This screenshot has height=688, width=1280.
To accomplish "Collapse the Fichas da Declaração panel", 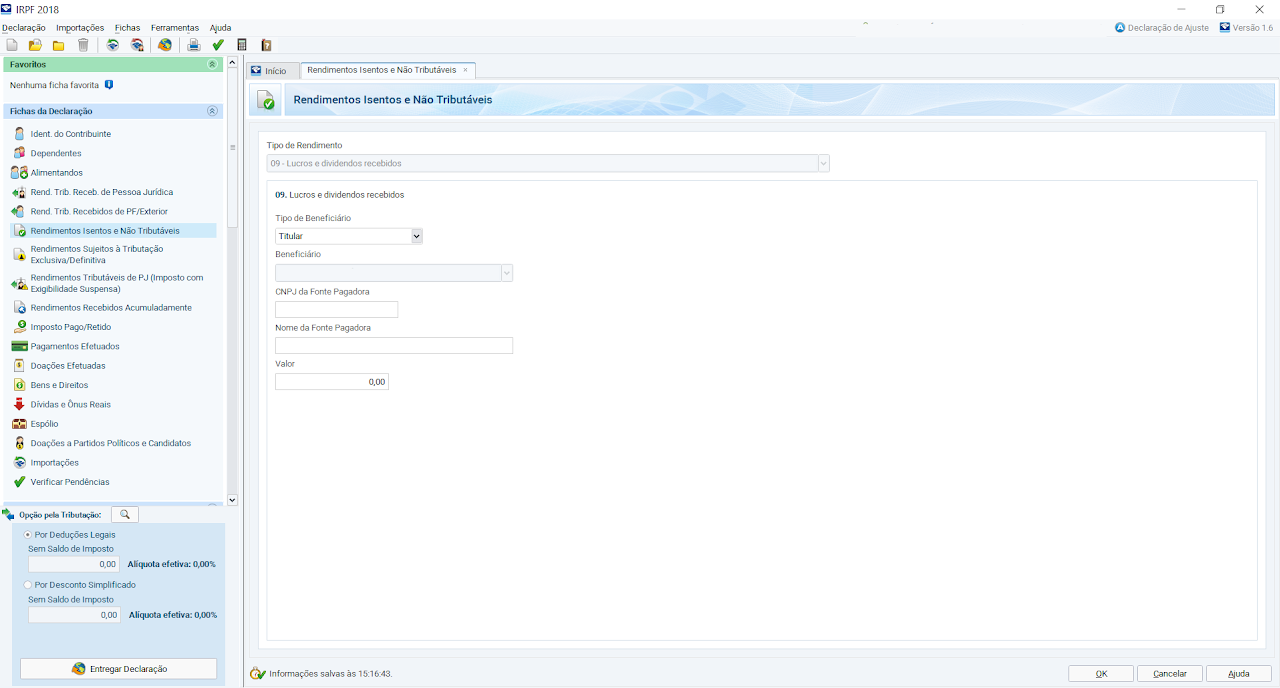I will point(211,111).
